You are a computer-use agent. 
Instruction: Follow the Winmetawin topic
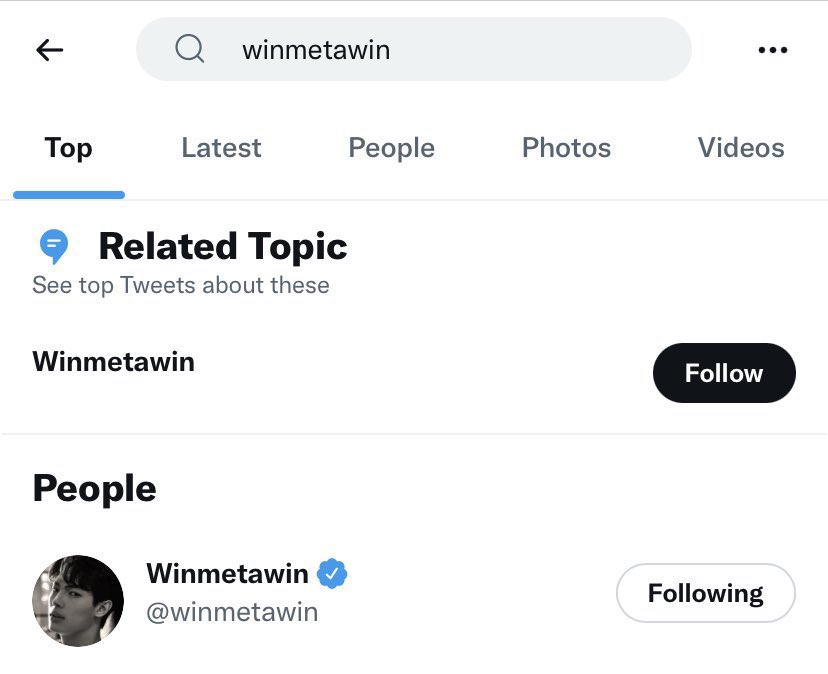[723, 373]
